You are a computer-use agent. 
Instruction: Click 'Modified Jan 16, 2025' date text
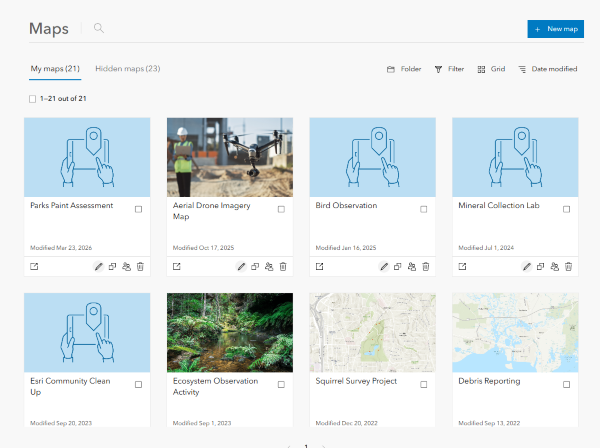(346, 248)
